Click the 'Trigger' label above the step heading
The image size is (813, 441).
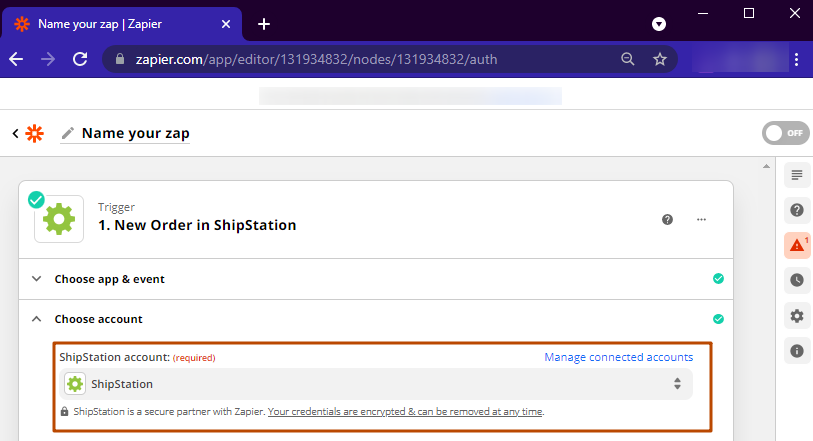point(116,207)
